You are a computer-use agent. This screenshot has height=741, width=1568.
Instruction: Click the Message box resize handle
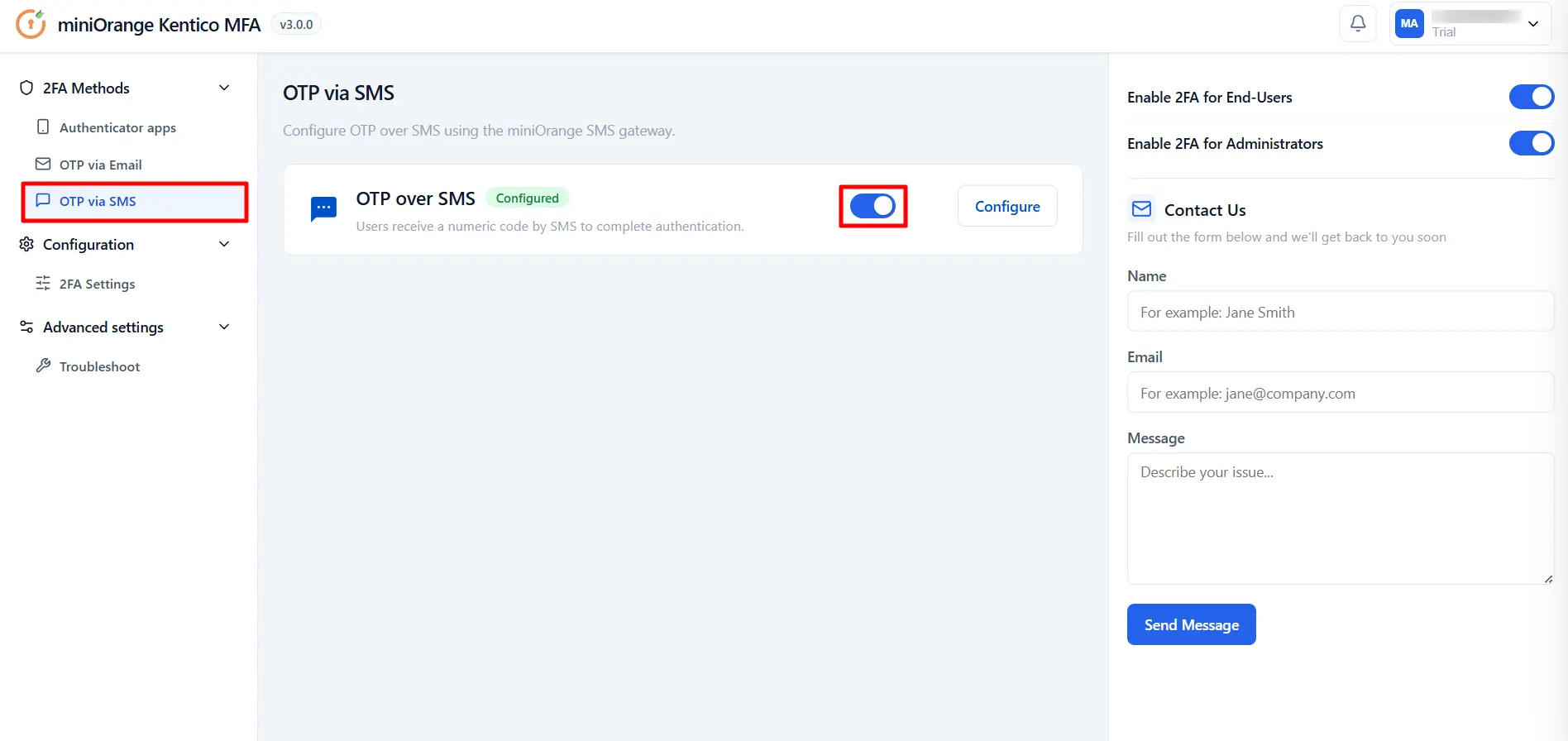(x=1548, y=579)
